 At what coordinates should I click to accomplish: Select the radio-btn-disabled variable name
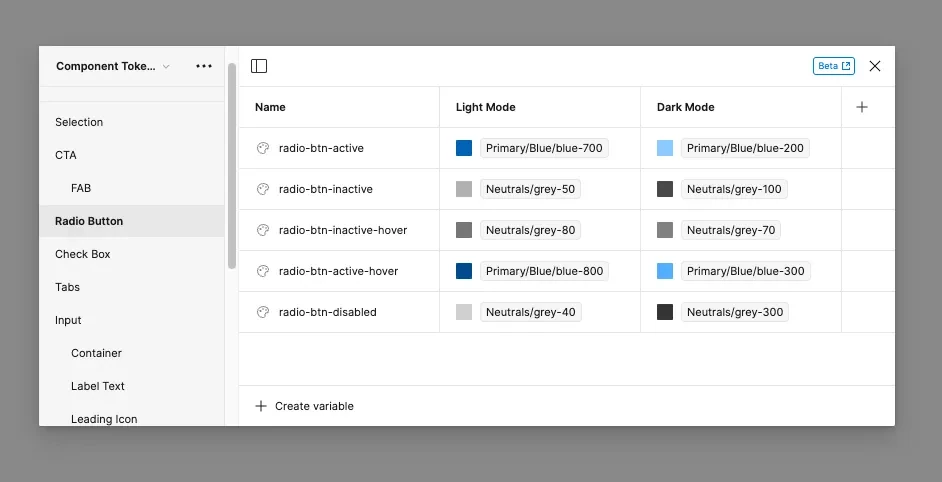(327, 312)
